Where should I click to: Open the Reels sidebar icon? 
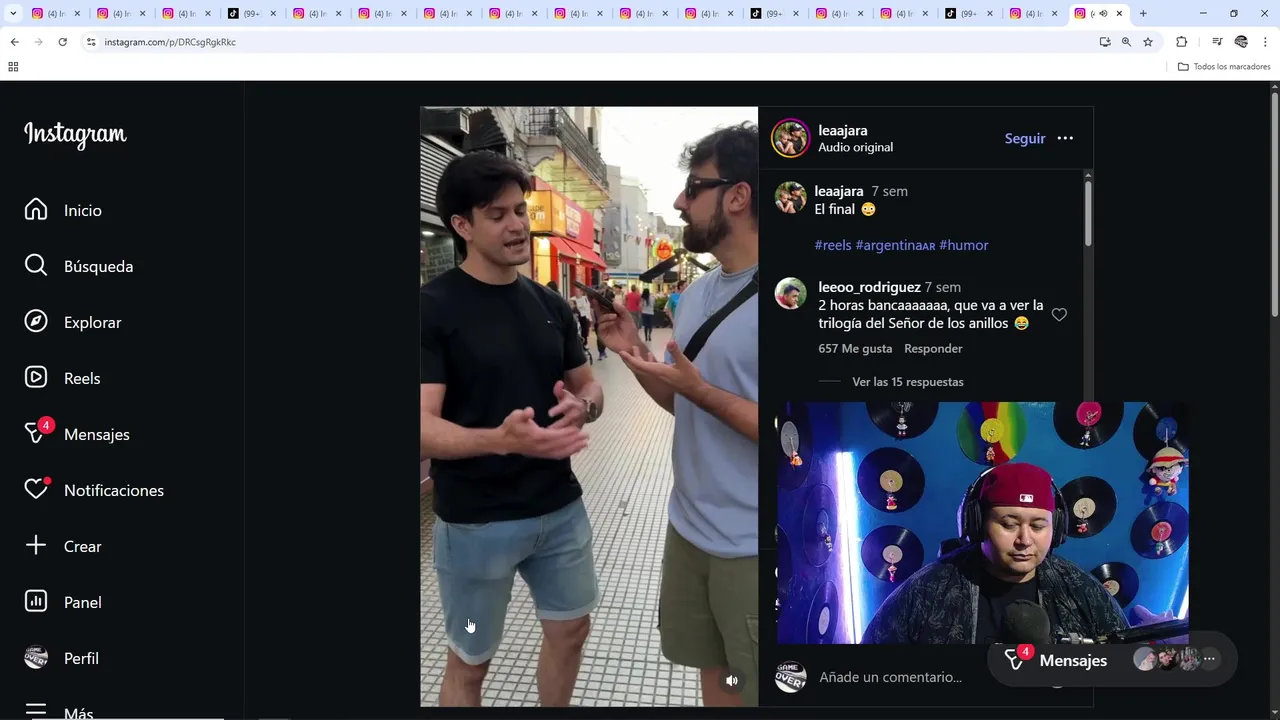click(x=36, y=377)
